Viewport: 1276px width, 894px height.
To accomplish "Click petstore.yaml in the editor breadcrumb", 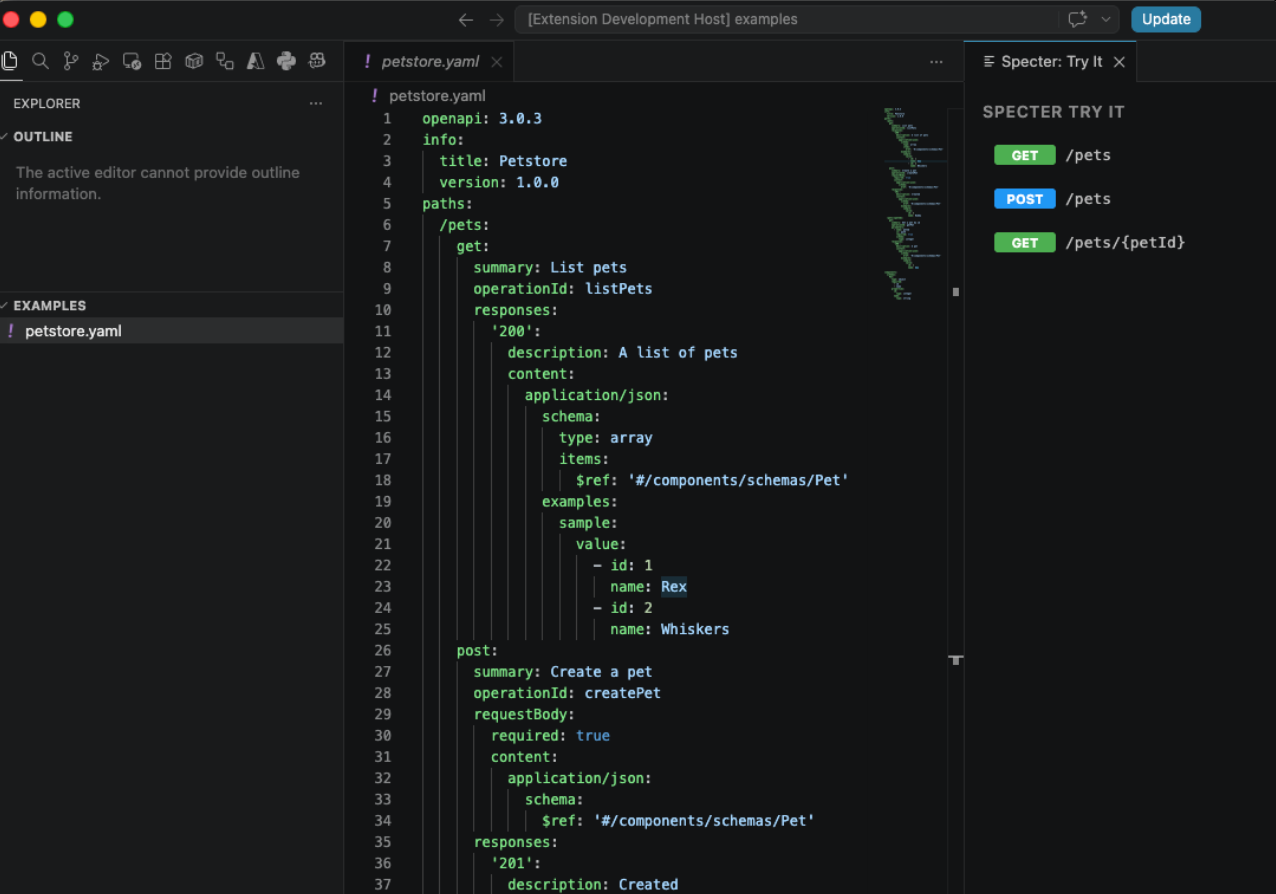I will coord(437,96).
